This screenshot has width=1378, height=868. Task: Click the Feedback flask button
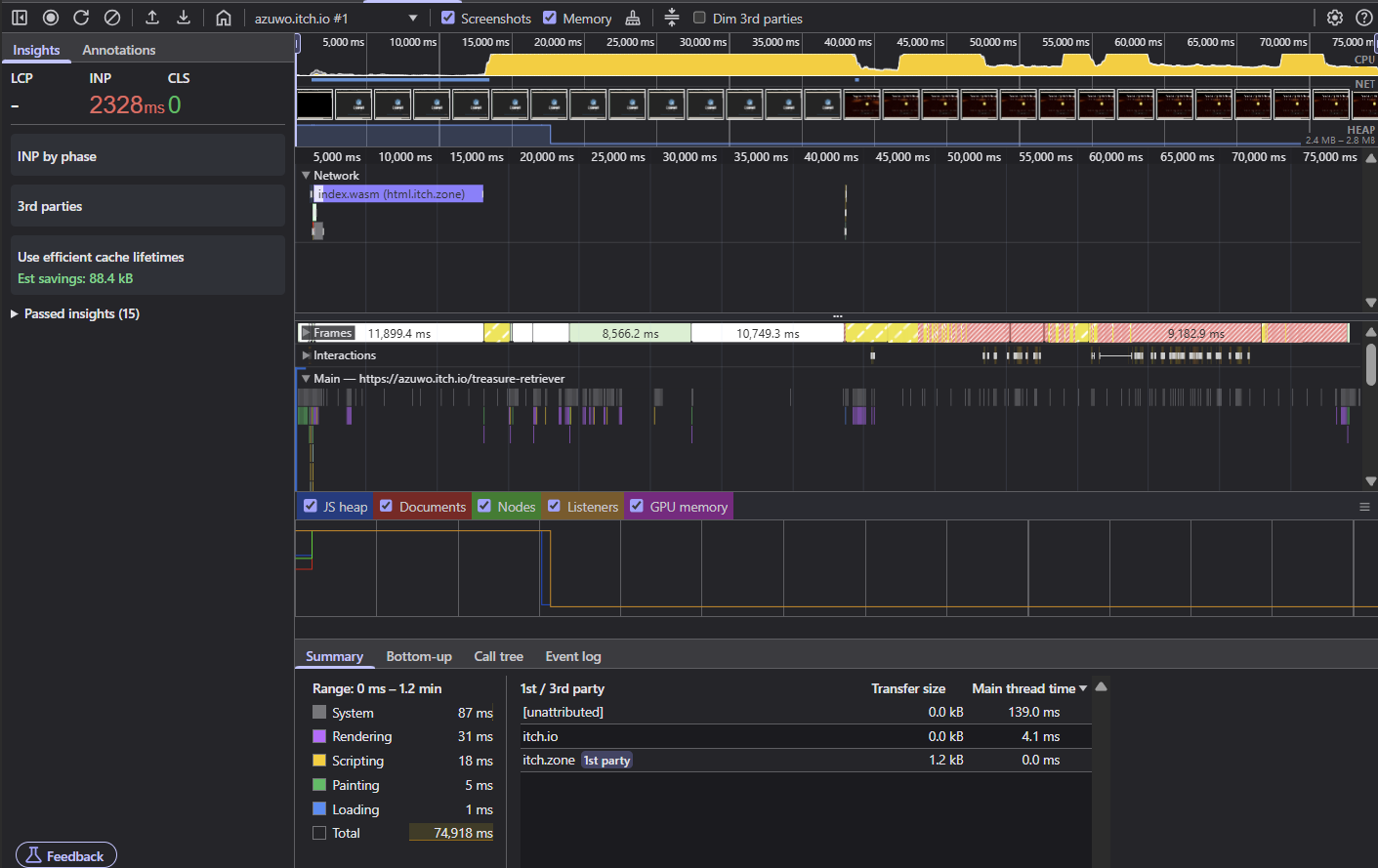pyautogui.click(x=66, y=855)
